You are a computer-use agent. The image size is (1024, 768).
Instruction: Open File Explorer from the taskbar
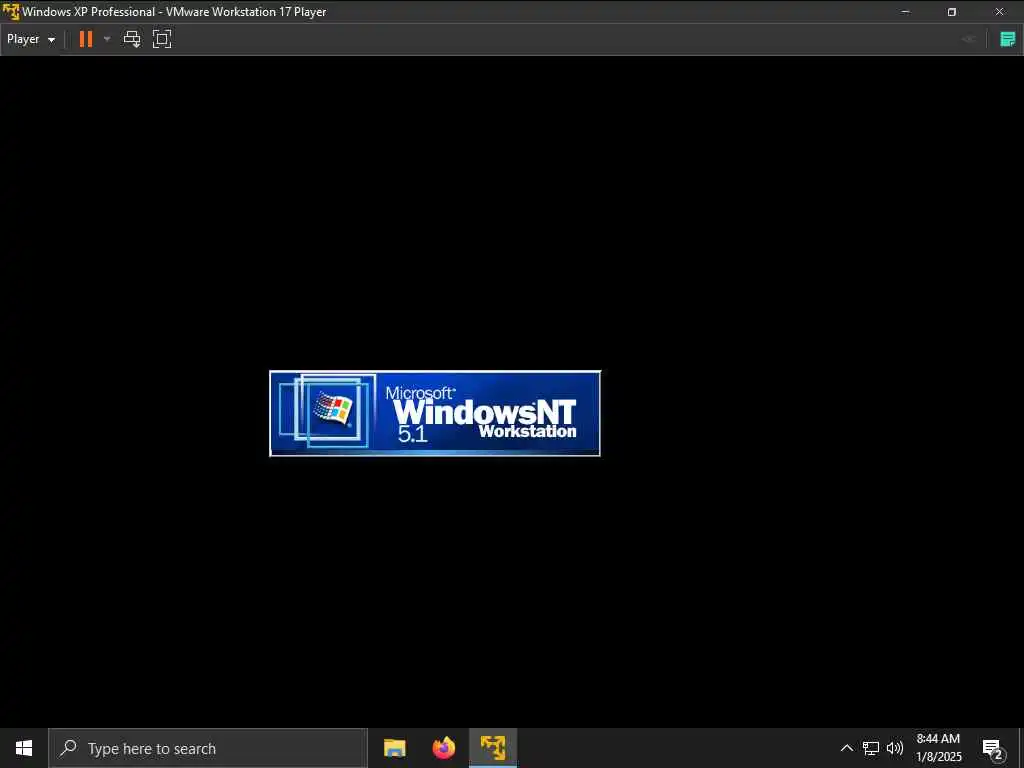pos(394,748)
